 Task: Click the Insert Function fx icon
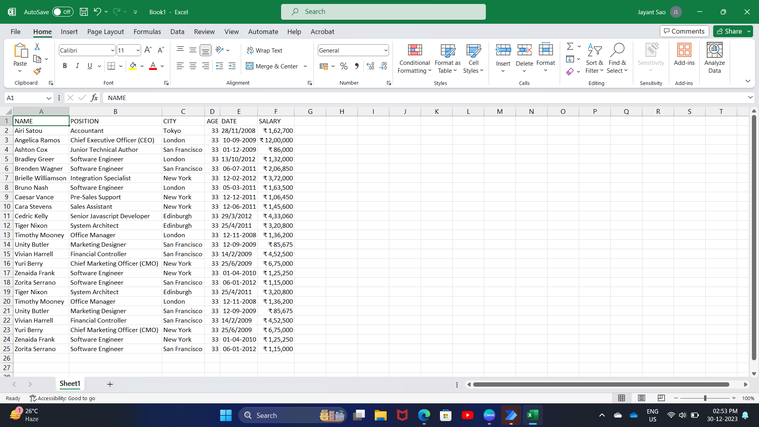tap(94, 98)
